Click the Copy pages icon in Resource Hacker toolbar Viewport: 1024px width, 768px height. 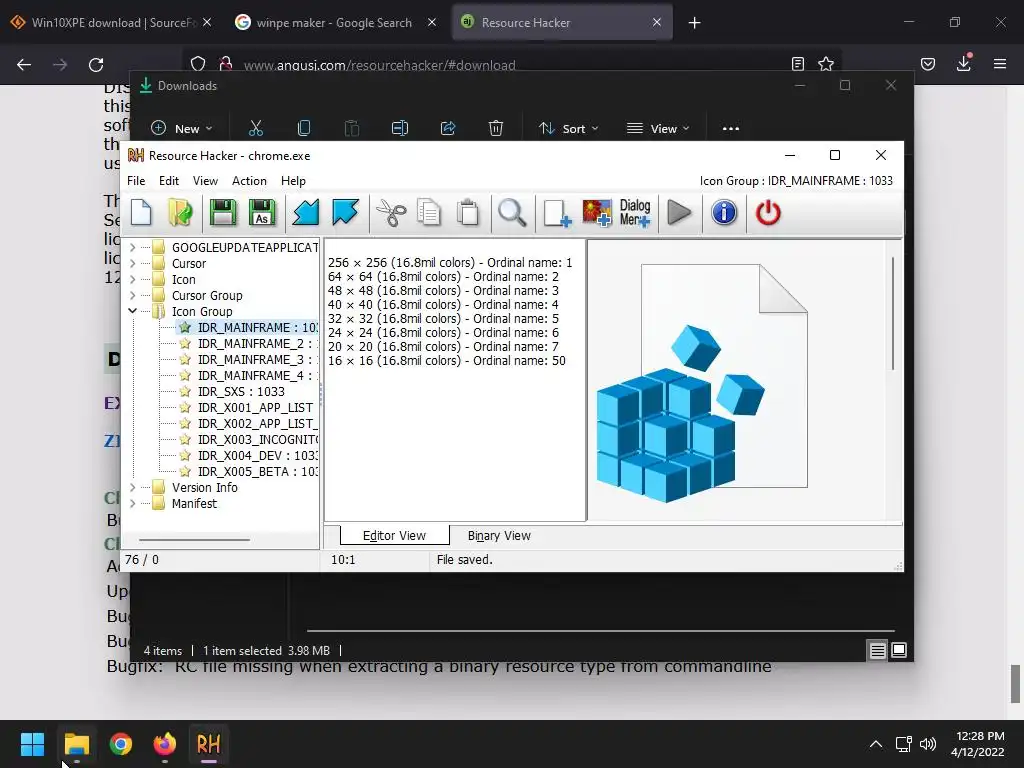point(429,213)
